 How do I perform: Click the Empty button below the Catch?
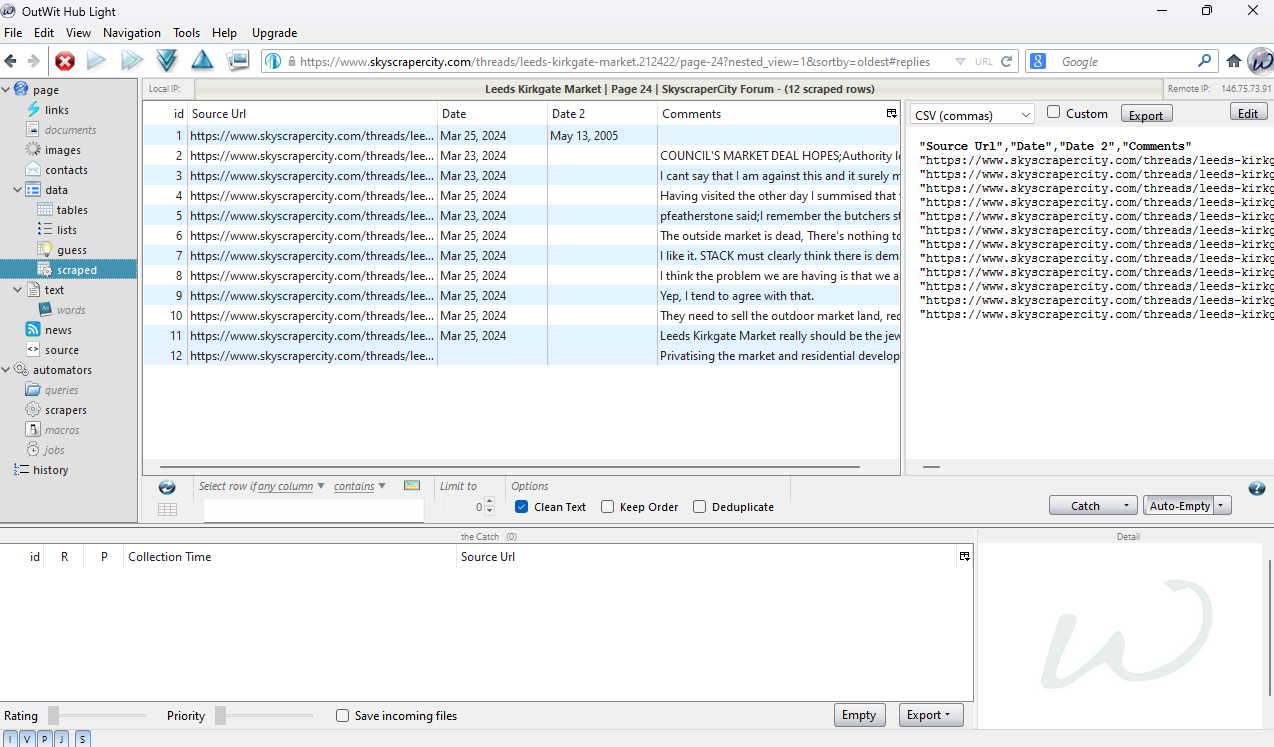(x=858, y=715)
